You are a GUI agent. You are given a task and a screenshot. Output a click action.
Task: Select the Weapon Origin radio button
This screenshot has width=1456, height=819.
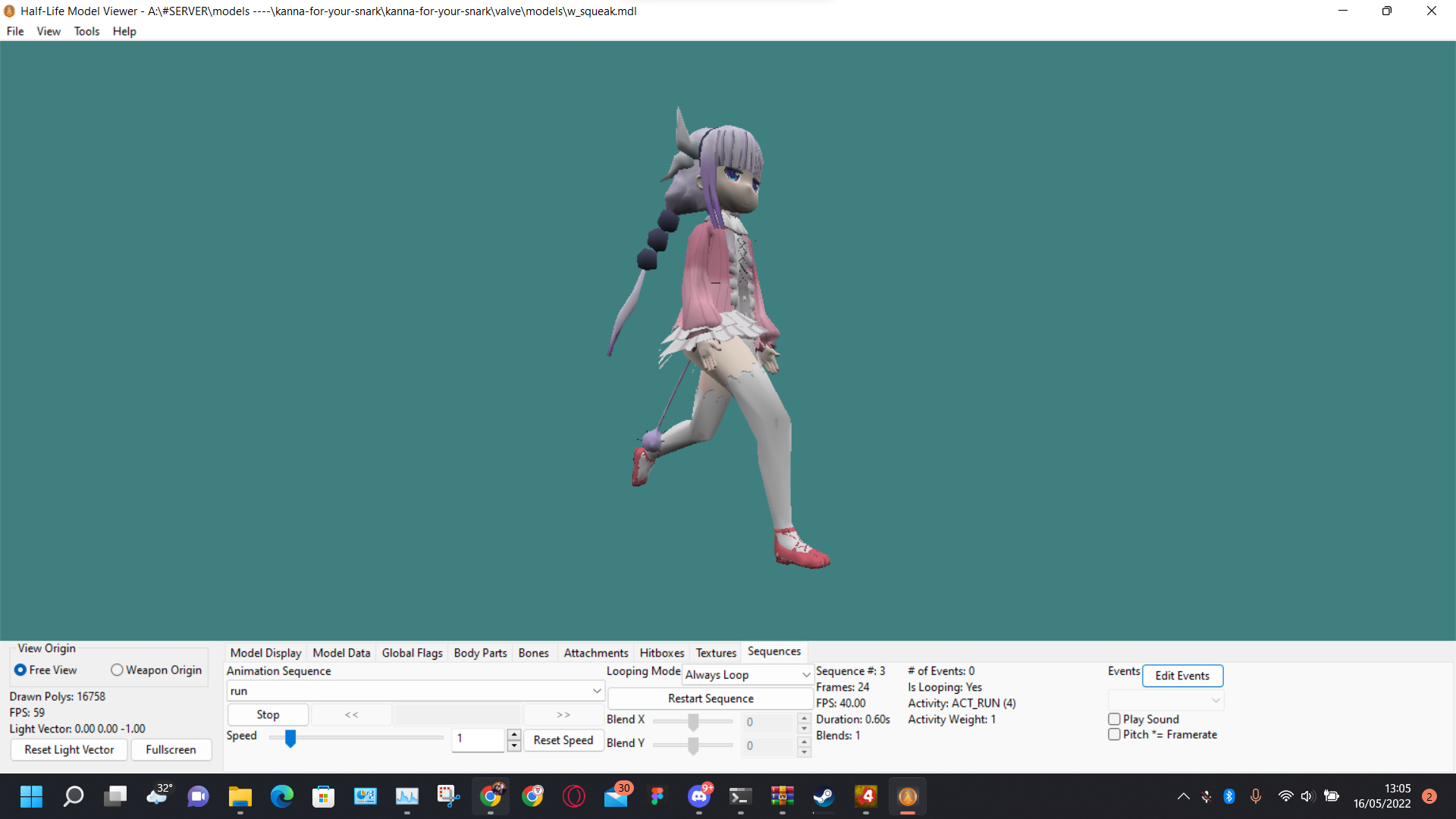click(x=117, y=670)
